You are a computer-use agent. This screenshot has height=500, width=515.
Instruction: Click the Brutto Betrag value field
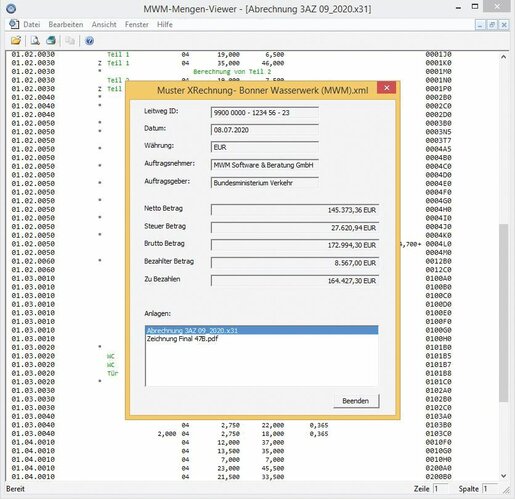(x=295, y=245)
